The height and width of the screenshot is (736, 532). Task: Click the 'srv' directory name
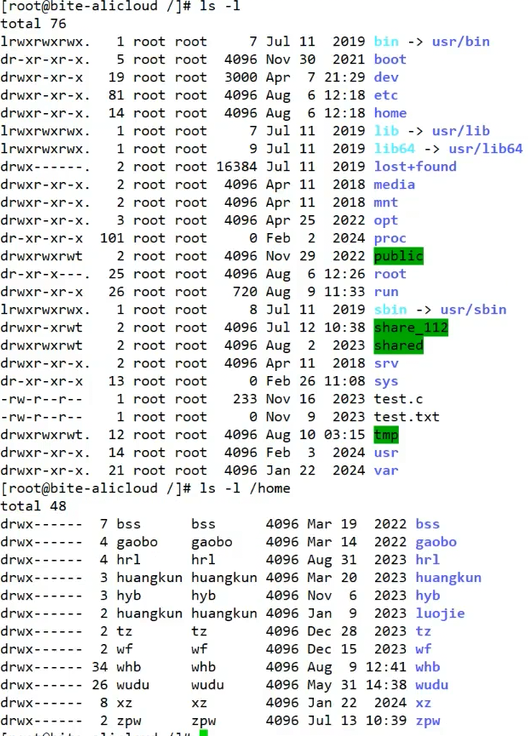tap(386, 363)
